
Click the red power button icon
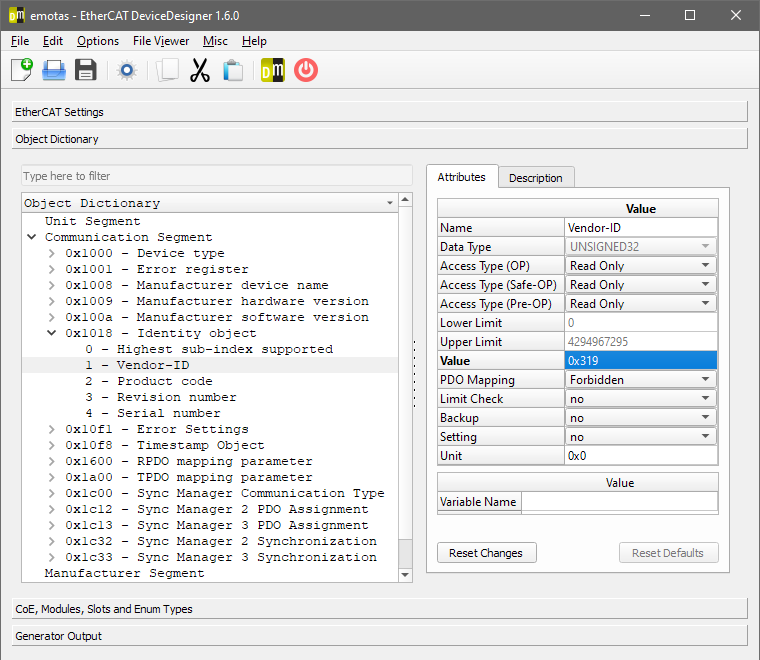pyautogui.click(x=306, y=70)
